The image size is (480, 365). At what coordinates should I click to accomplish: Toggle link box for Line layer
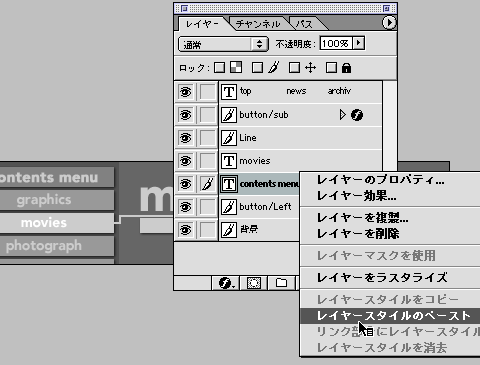coord(207,138)
